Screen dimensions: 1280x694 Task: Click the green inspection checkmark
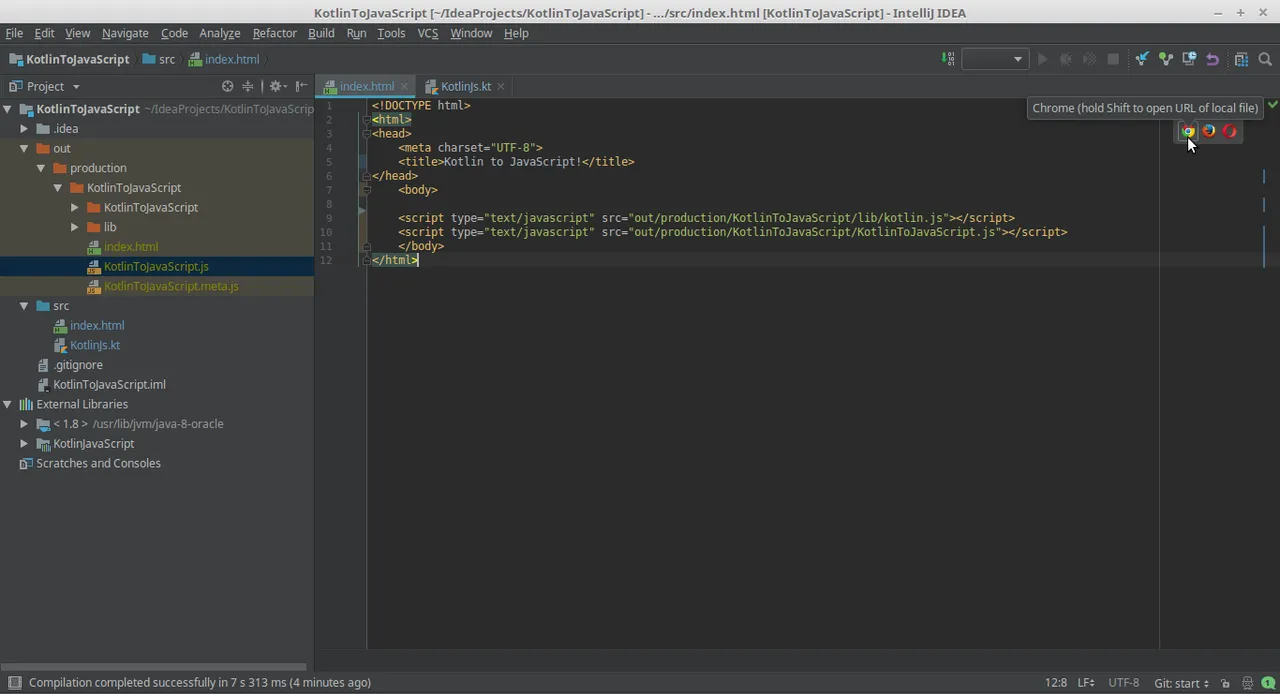1272,104
